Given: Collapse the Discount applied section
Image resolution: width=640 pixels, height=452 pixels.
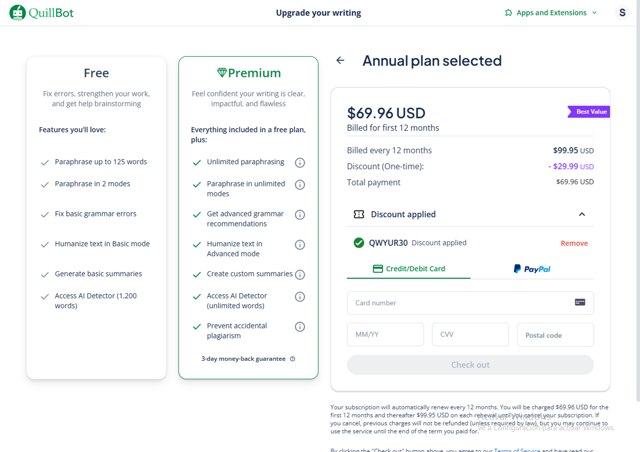Looking at the screenshot, I should [581, 214].
